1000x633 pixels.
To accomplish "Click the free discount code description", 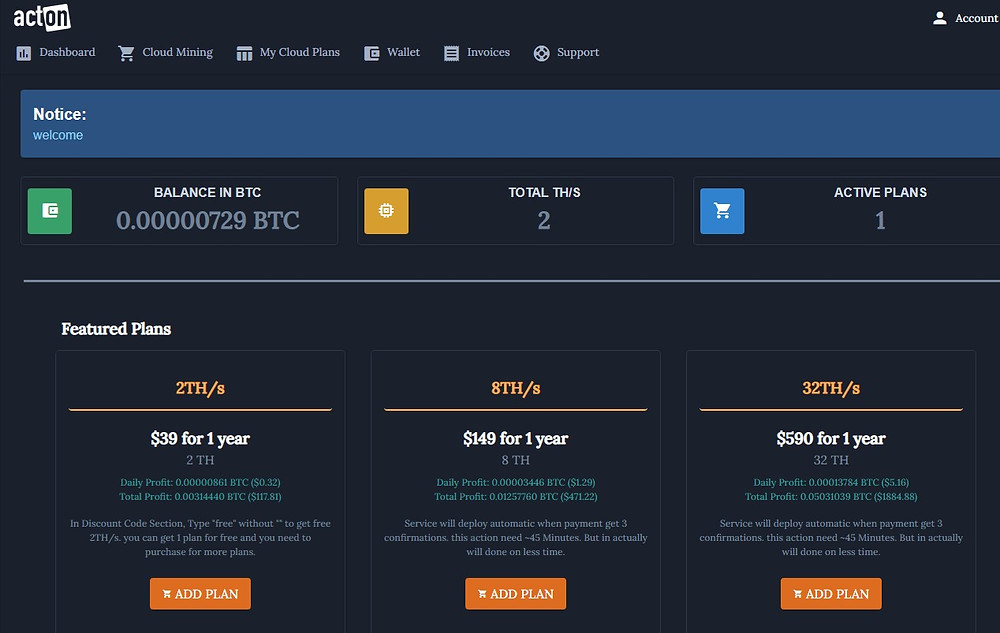I will [200, 537].
